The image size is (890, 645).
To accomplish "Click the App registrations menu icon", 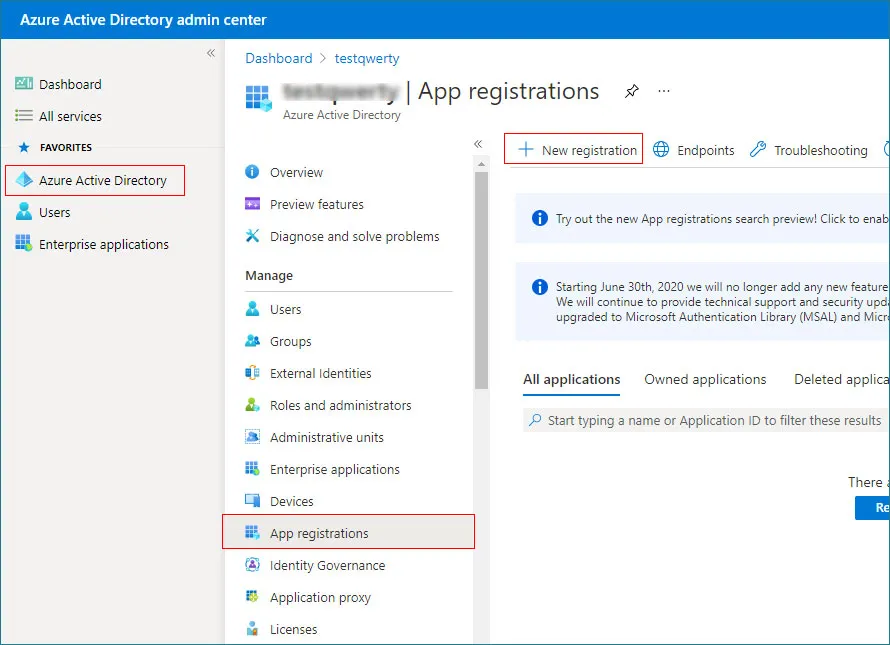I will [x=252, y=533].
